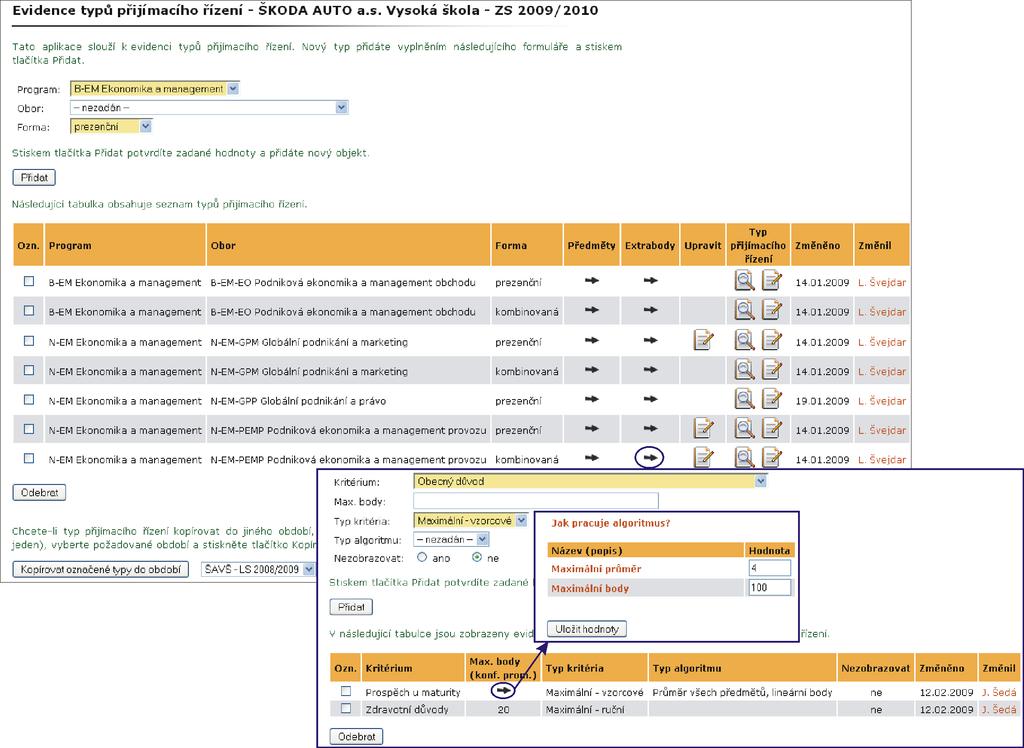
Task: Tick the checkbox for B-EM-EO prezenční row
Action: 29,281
